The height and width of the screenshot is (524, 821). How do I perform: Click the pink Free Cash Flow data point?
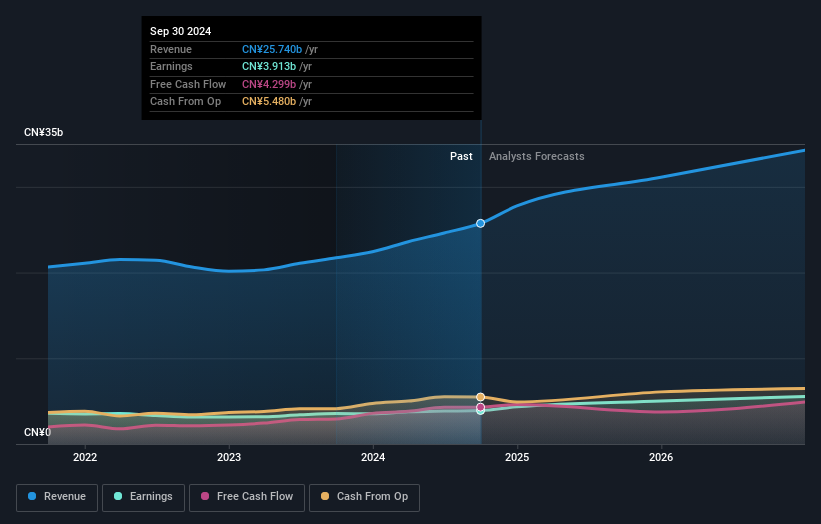point(480,407)
